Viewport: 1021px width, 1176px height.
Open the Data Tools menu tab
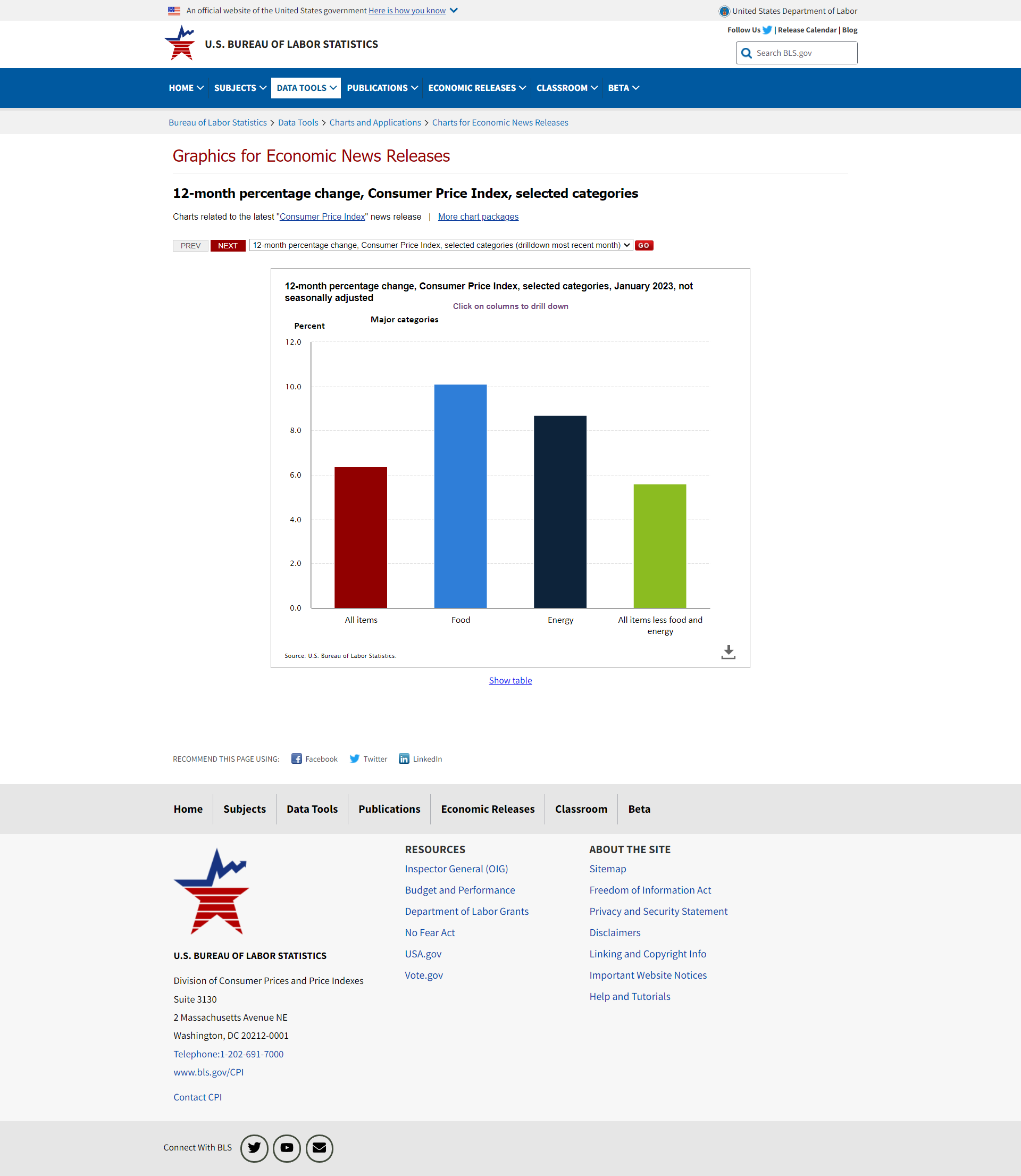pos(306,88)
